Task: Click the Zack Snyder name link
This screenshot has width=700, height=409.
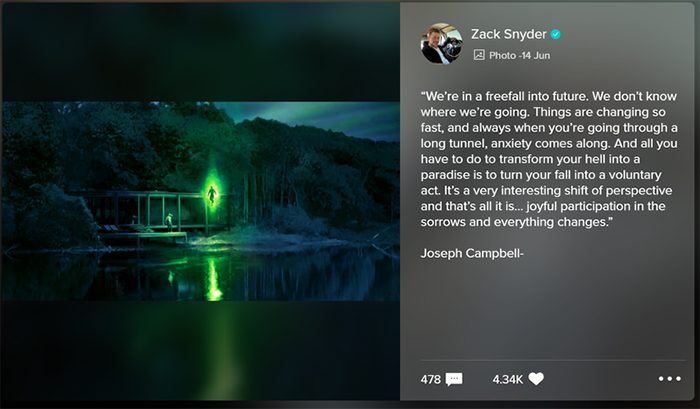Action: (x=508, y=34)
